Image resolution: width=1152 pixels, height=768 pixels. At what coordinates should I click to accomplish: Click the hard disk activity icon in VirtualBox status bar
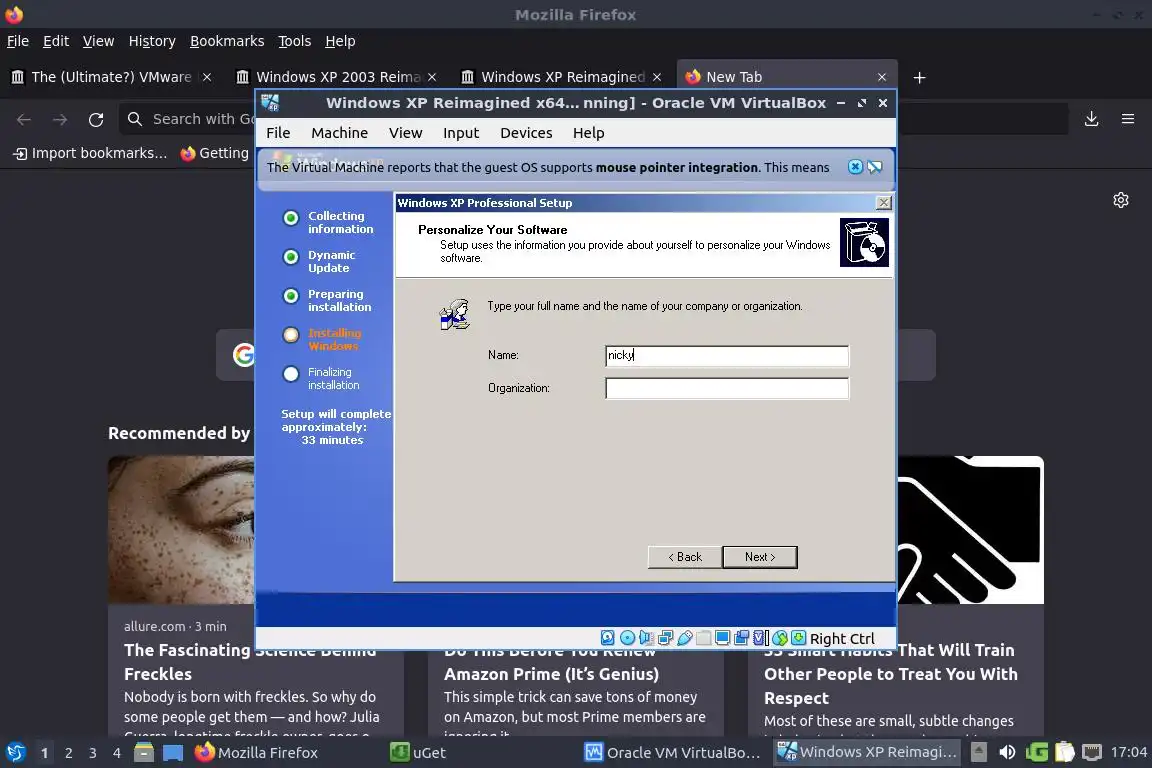[608, 638]
